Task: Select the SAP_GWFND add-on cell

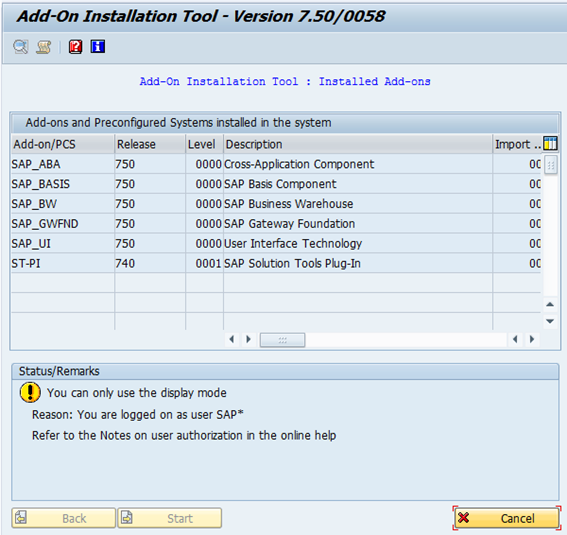Action: point(63,224)
